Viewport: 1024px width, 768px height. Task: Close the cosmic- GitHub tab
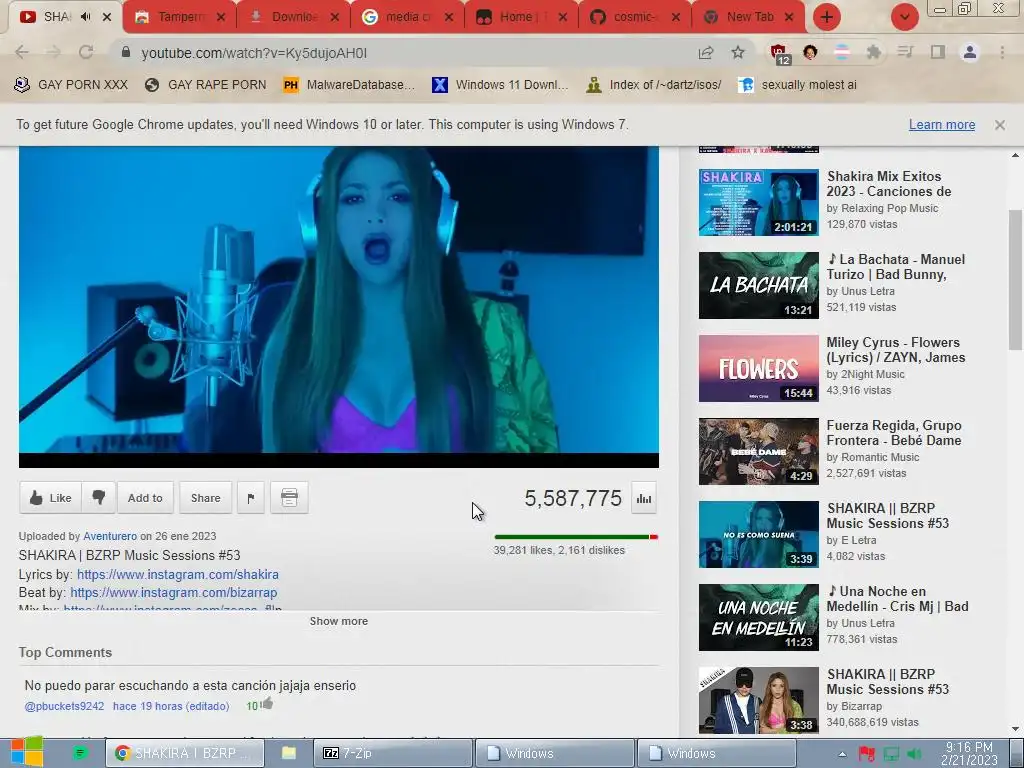[x=676, y=17]
